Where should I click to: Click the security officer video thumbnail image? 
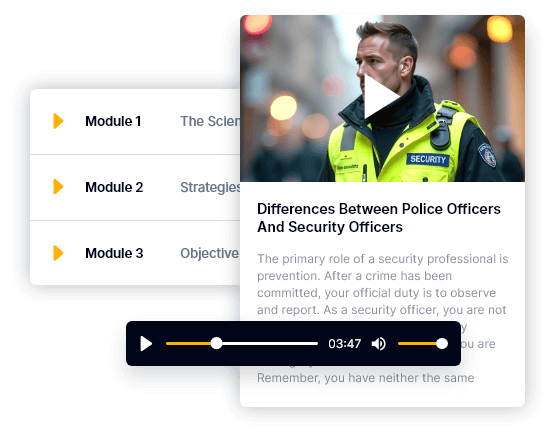point(382,98)
